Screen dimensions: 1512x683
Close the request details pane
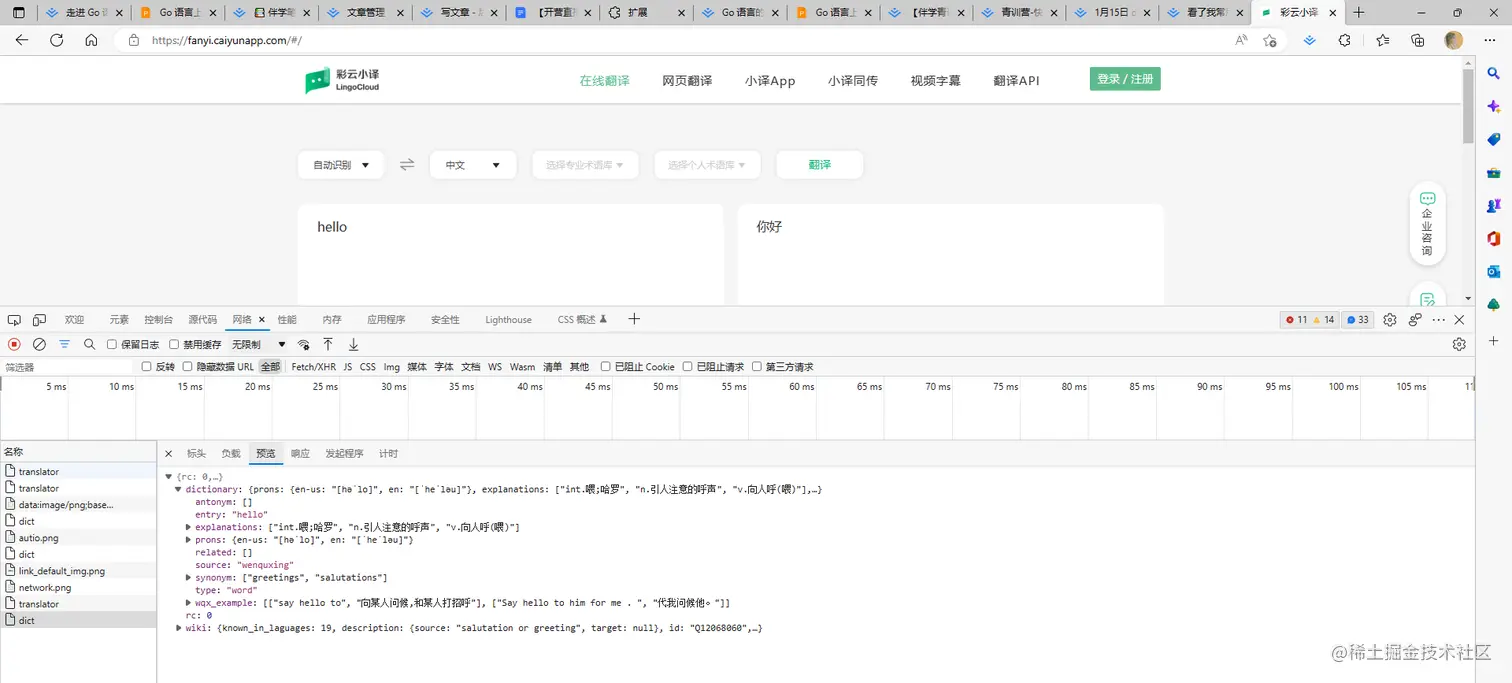(x=168, y=453)
